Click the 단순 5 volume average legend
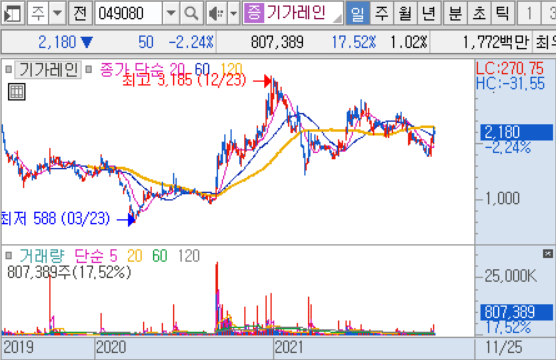This screenshot has width=556, height=360. coord(96,255)
